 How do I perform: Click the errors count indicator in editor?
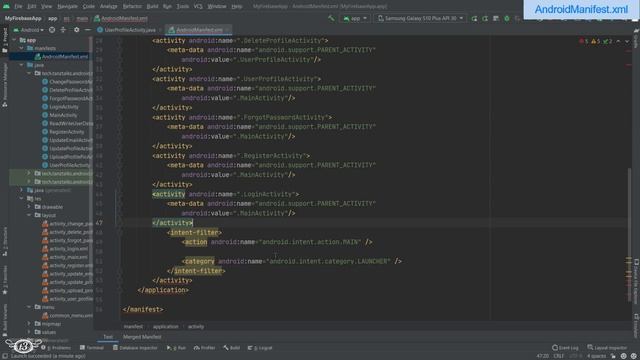584,41
